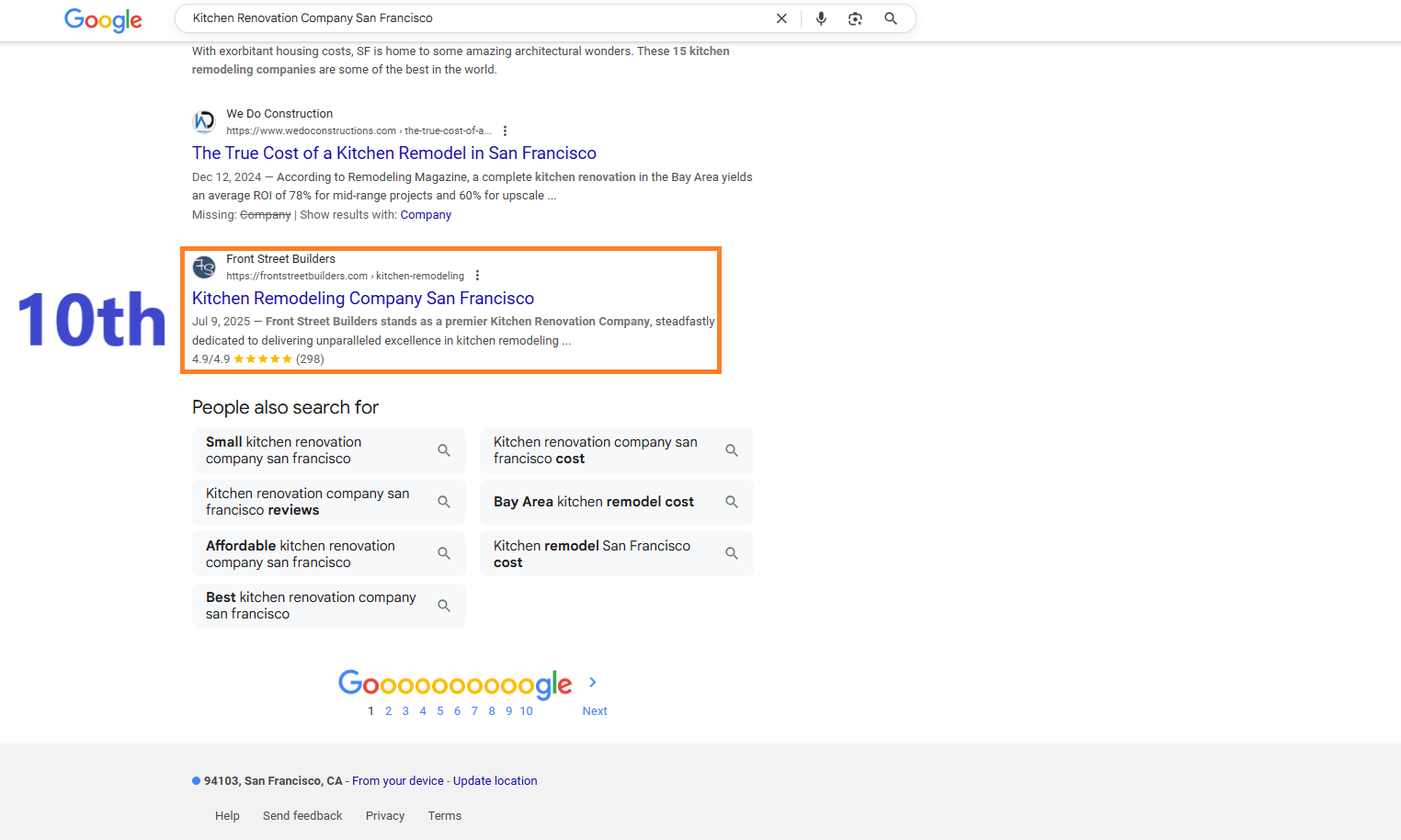Go to results page 8

coord(492,711)
